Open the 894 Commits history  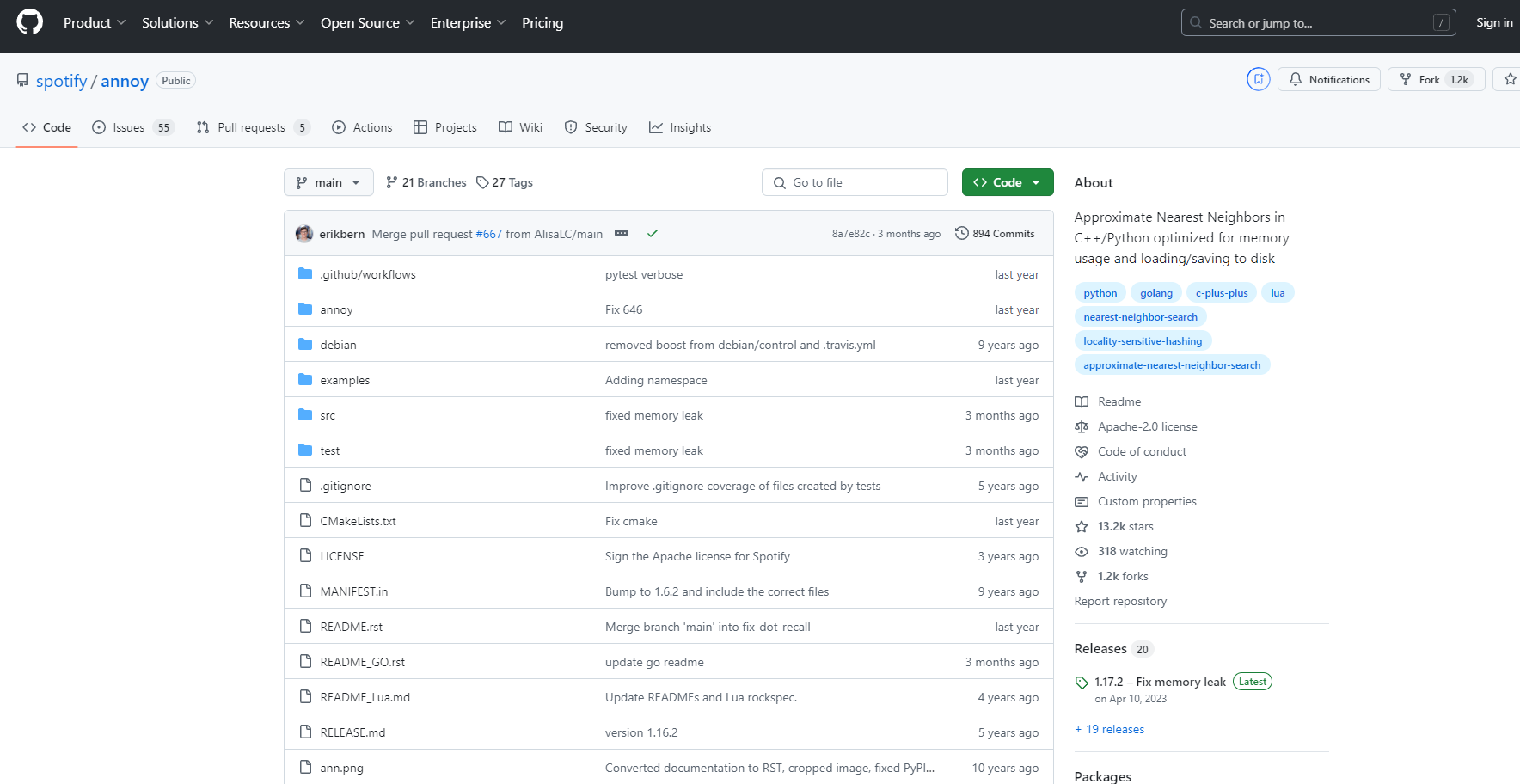coord(995,233)
